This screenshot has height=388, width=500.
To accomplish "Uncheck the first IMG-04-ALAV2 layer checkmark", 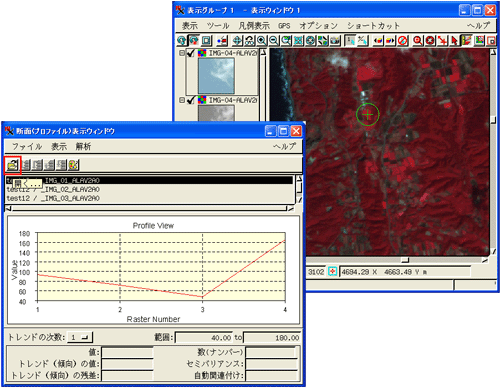I will point(191,53).
